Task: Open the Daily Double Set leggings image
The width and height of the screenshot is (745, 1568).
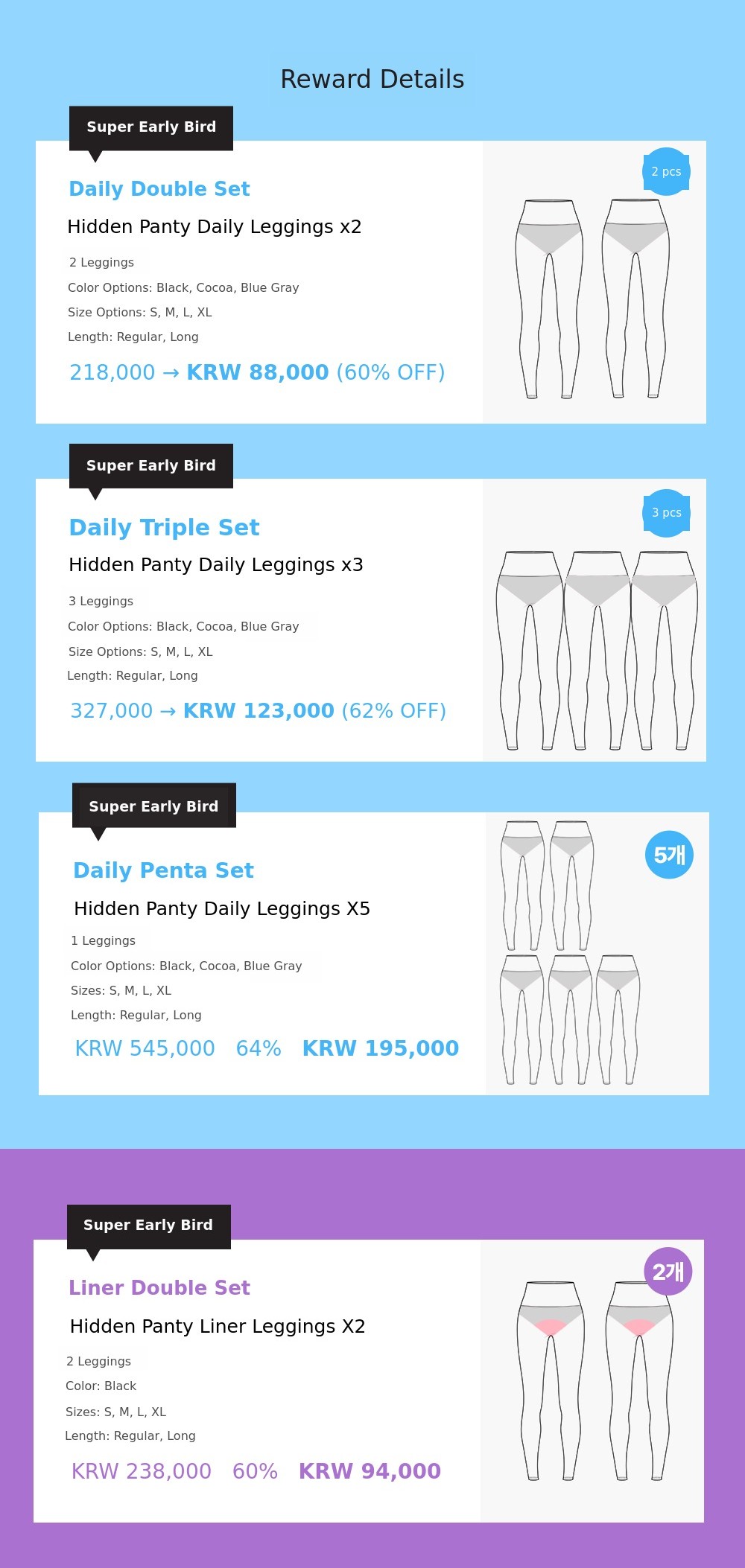Action: tap(592, 298)
